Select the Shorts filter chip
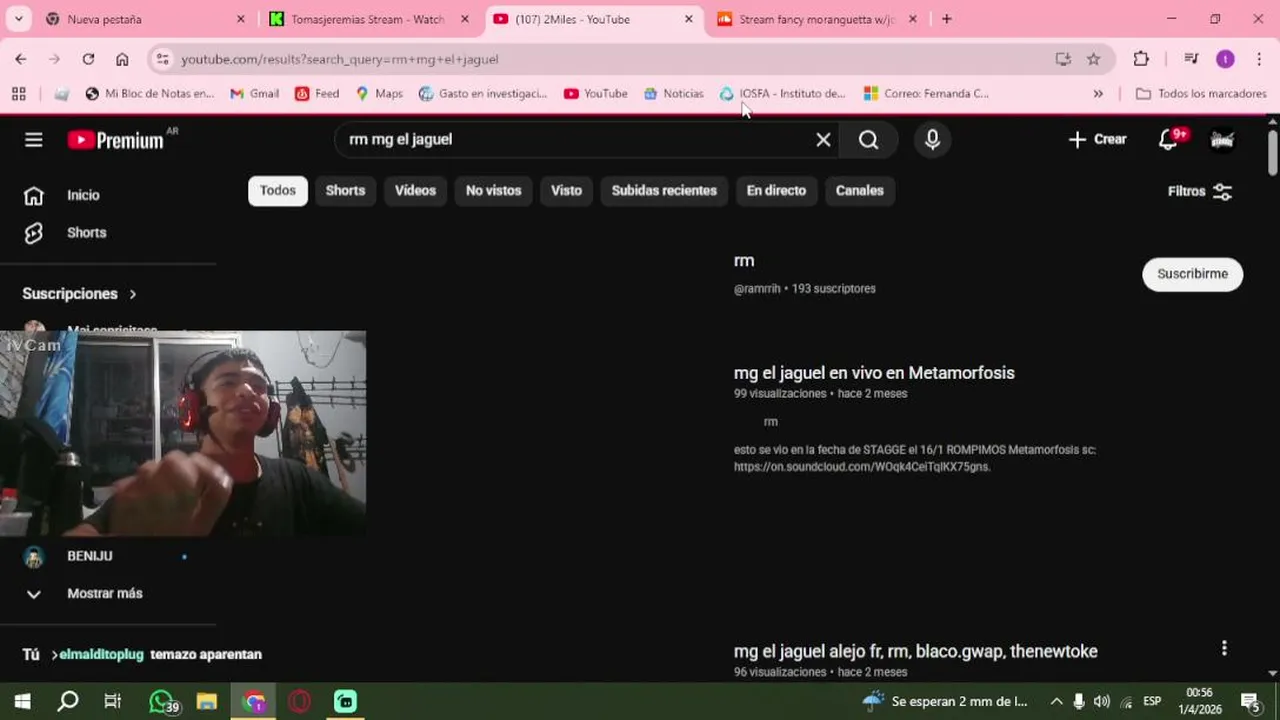The image size is (1280, 720). (x=345, y=190)
